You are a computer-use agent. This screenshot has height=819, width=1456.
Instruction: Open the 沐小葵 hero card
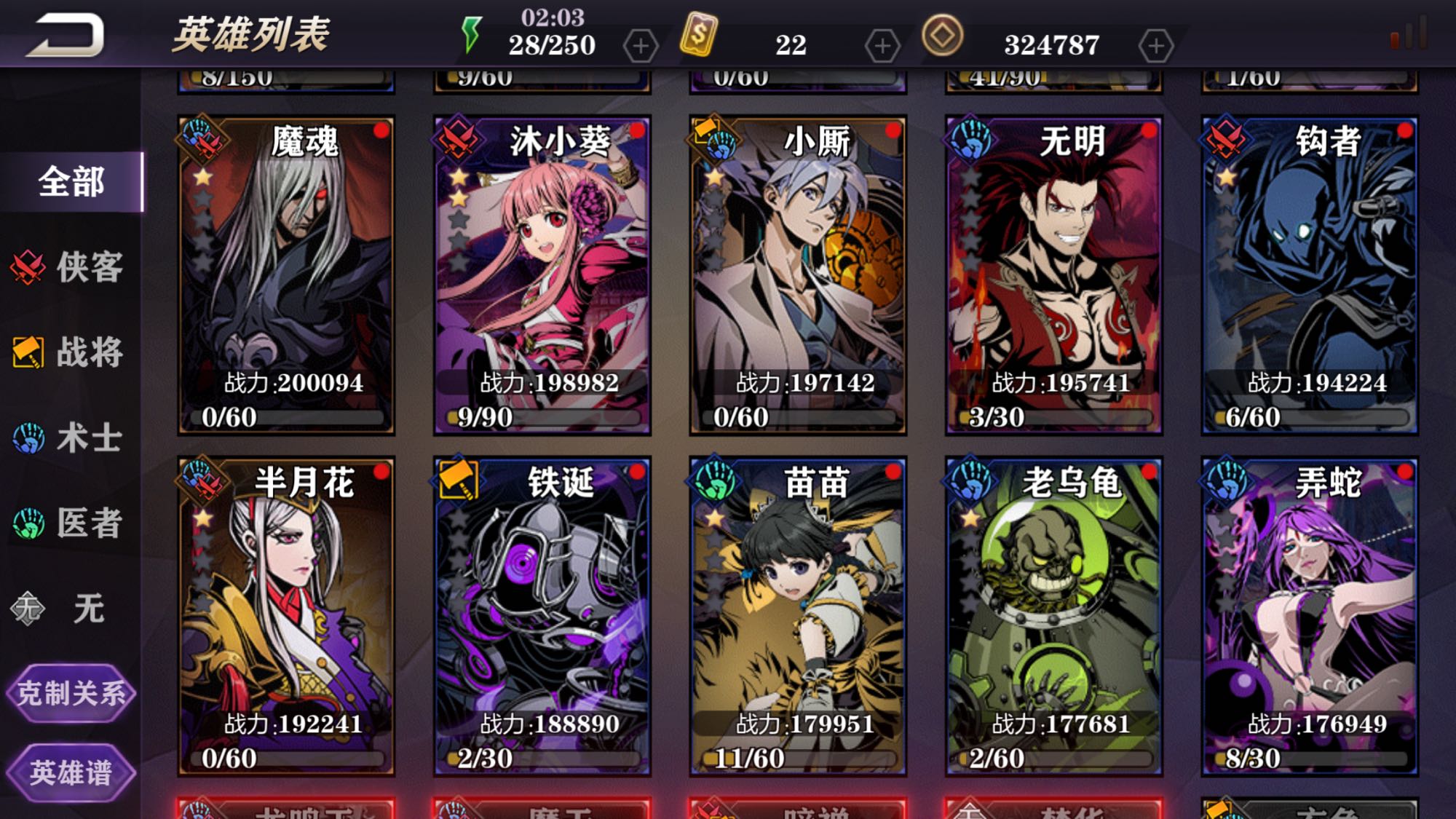coord(542,275)
